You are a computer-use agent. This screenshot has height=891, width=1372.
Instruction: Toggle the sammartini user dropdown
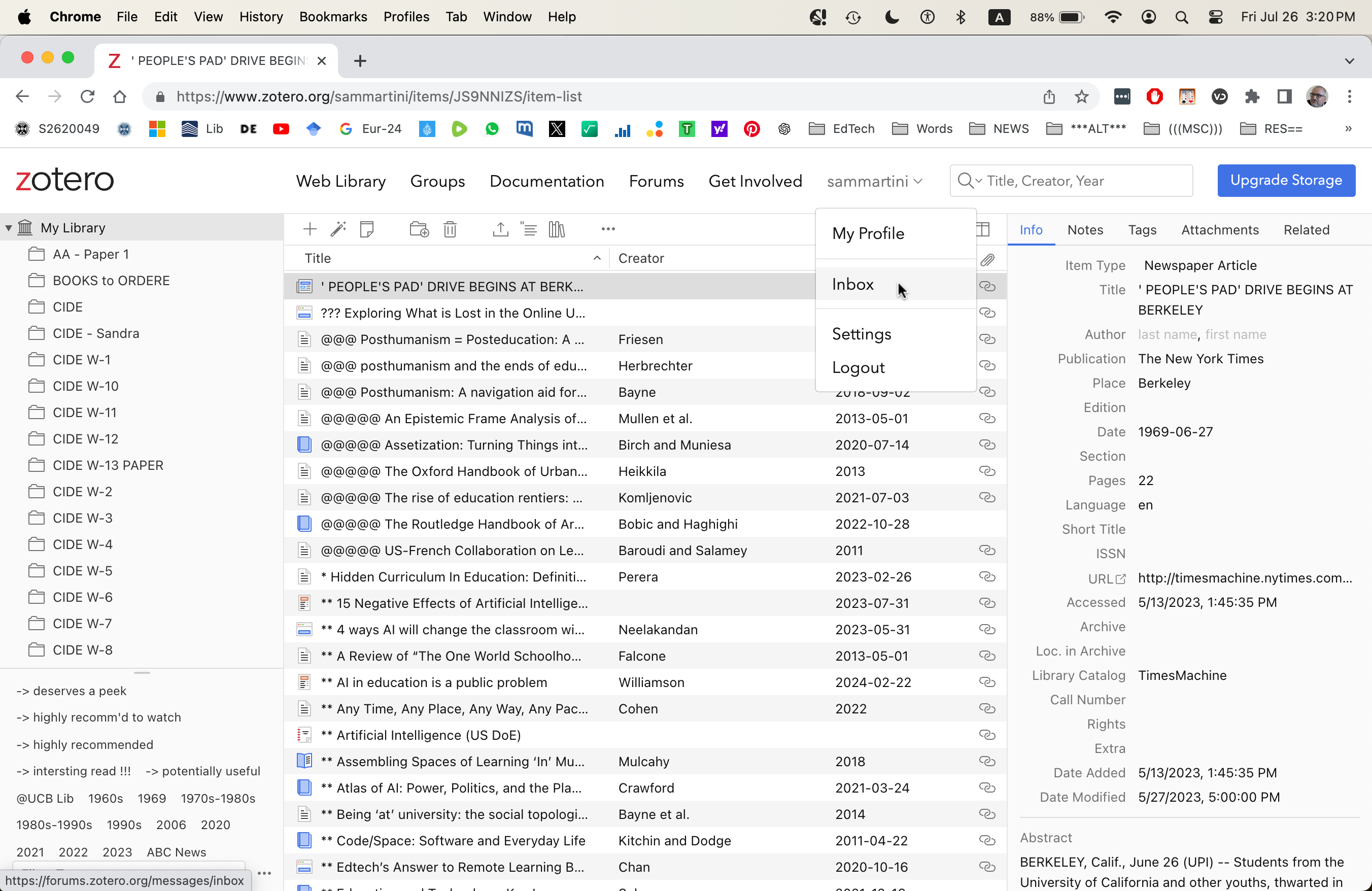point(875,181)
